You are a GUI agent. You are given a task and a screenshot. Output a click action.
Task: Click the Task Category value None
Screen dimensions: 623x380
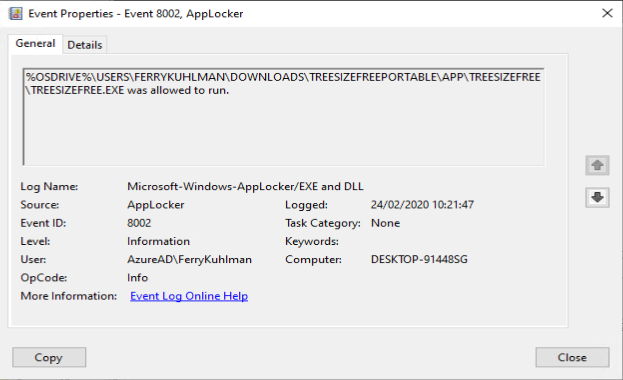tap(385, 223)
